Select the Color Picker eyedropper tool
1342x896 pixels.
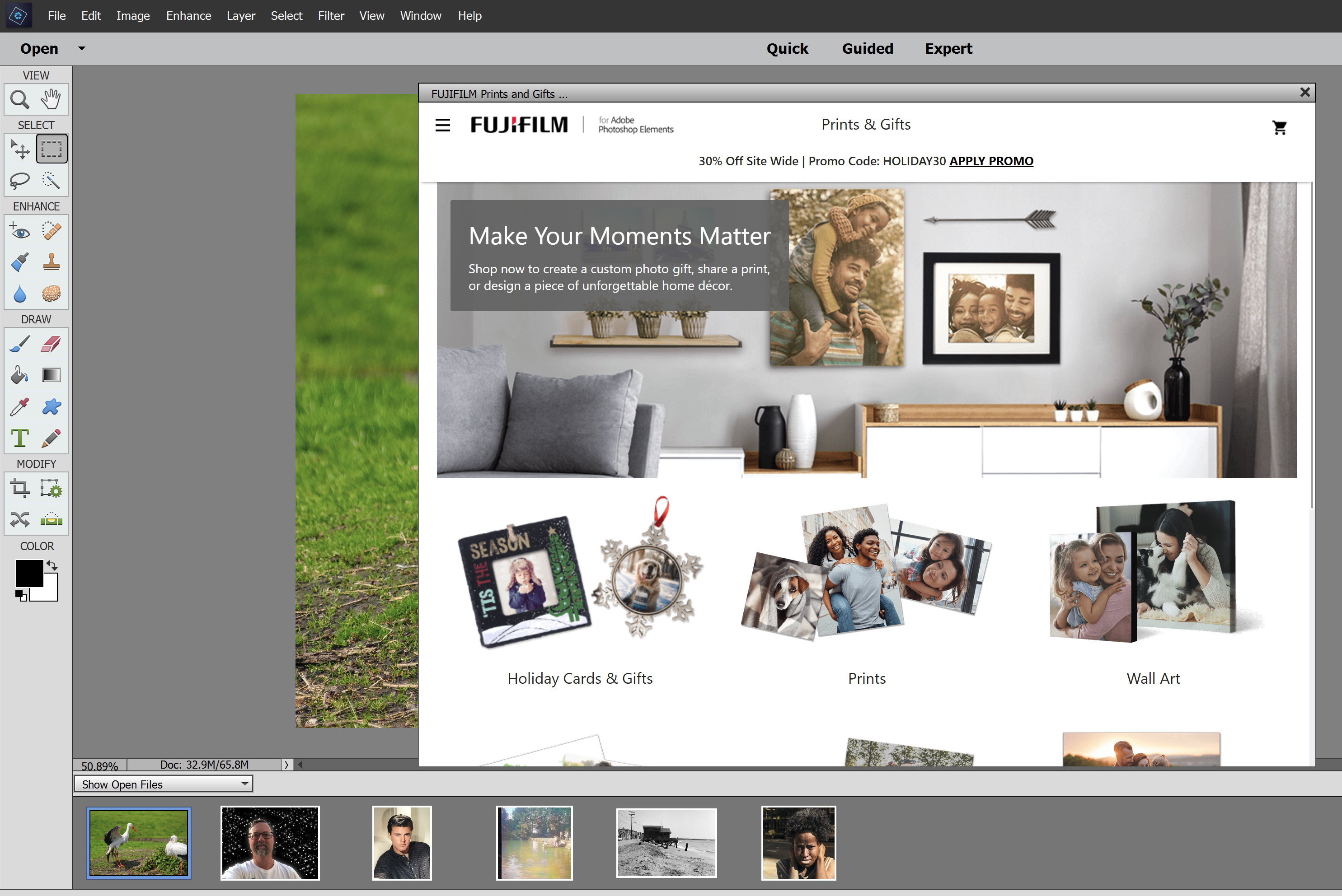(x=20, y=407)
